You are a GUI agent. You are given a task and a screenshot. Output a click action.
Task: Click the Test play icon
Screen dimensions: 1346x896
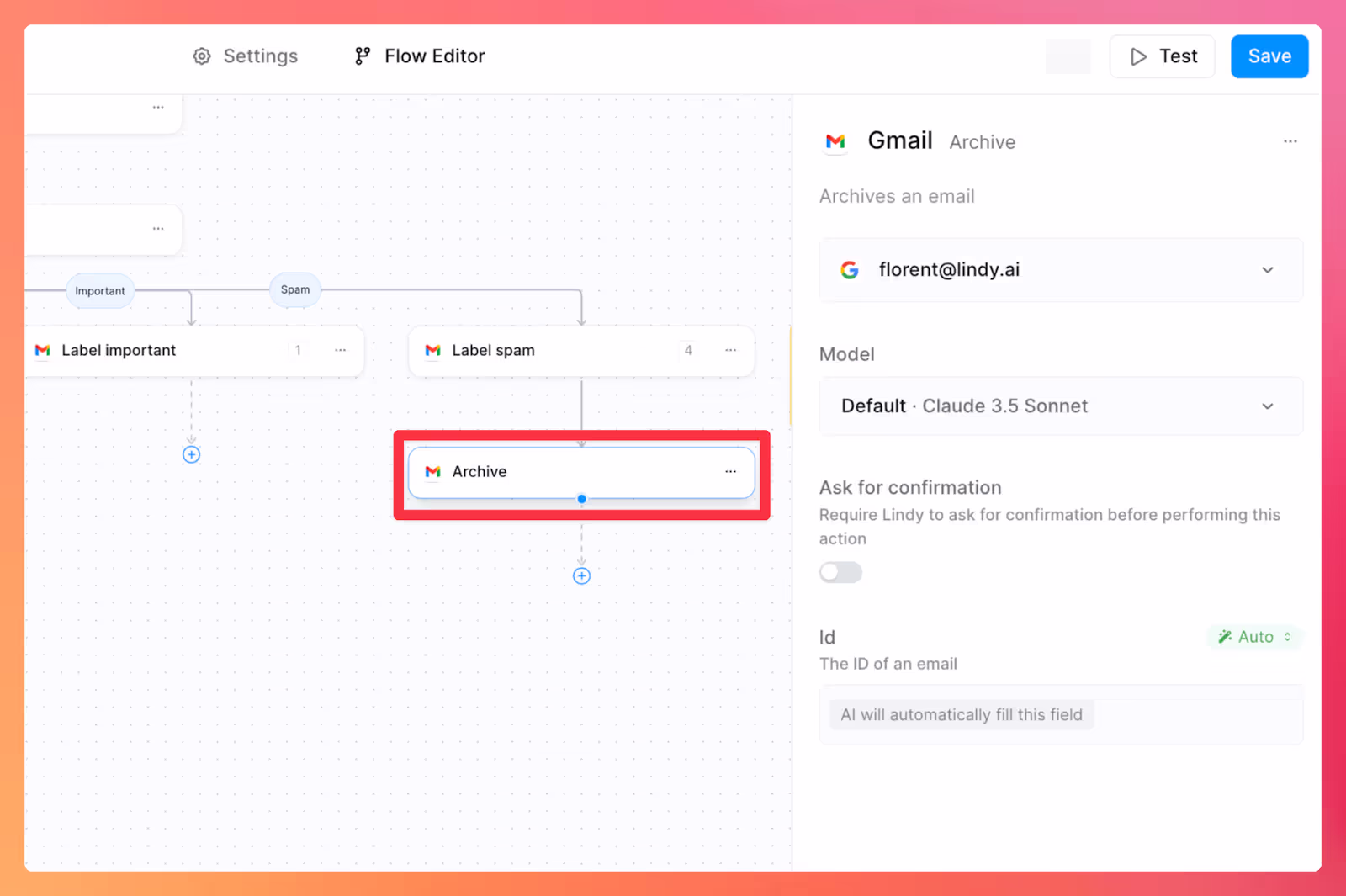pyautogui.click(x=1138, y=56)
